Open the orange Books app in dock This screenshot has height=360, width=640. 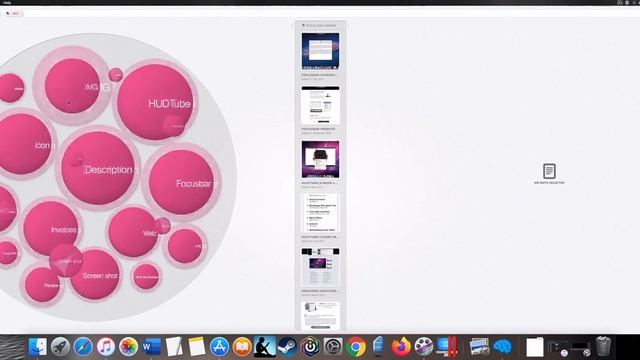click(242, 347)
